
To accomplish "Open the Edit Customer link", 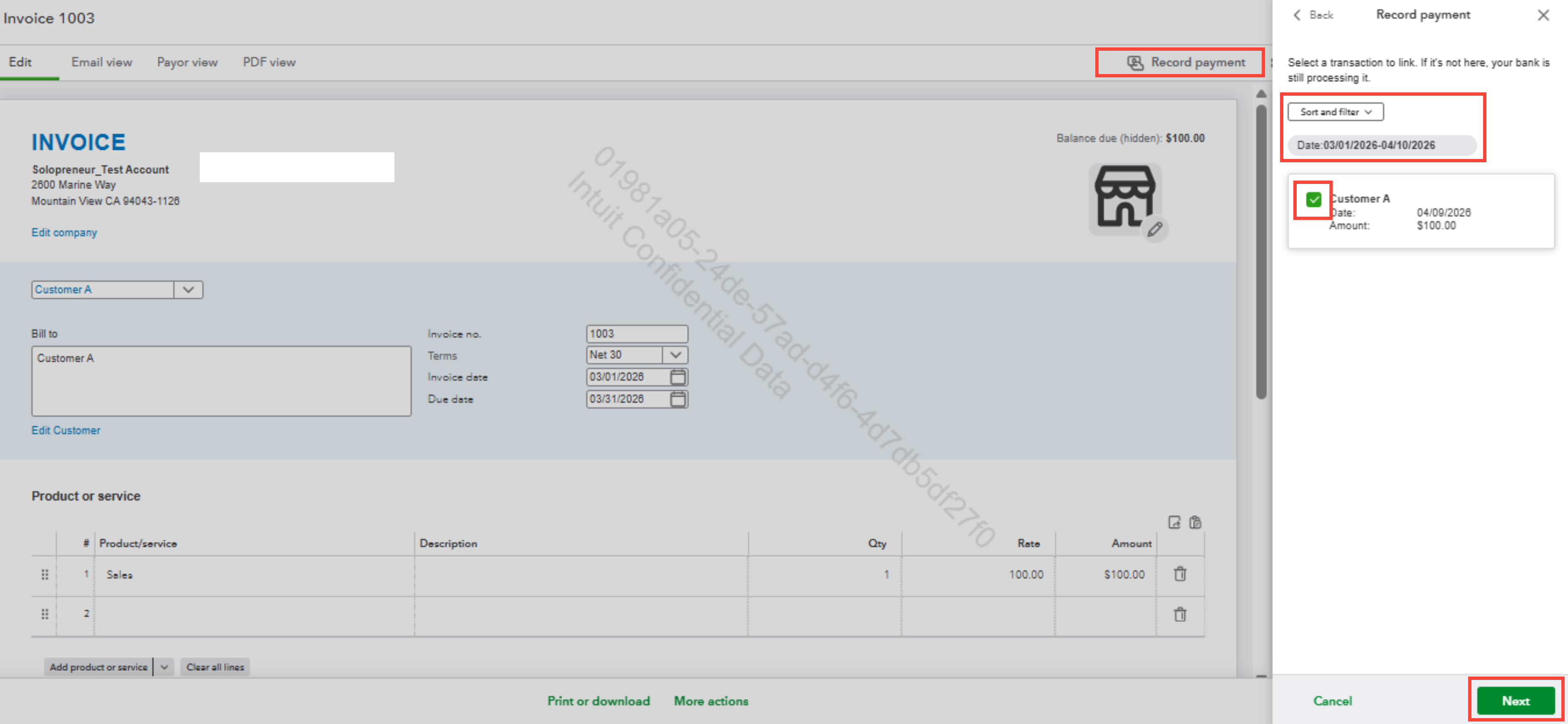I will coord(66,430).
